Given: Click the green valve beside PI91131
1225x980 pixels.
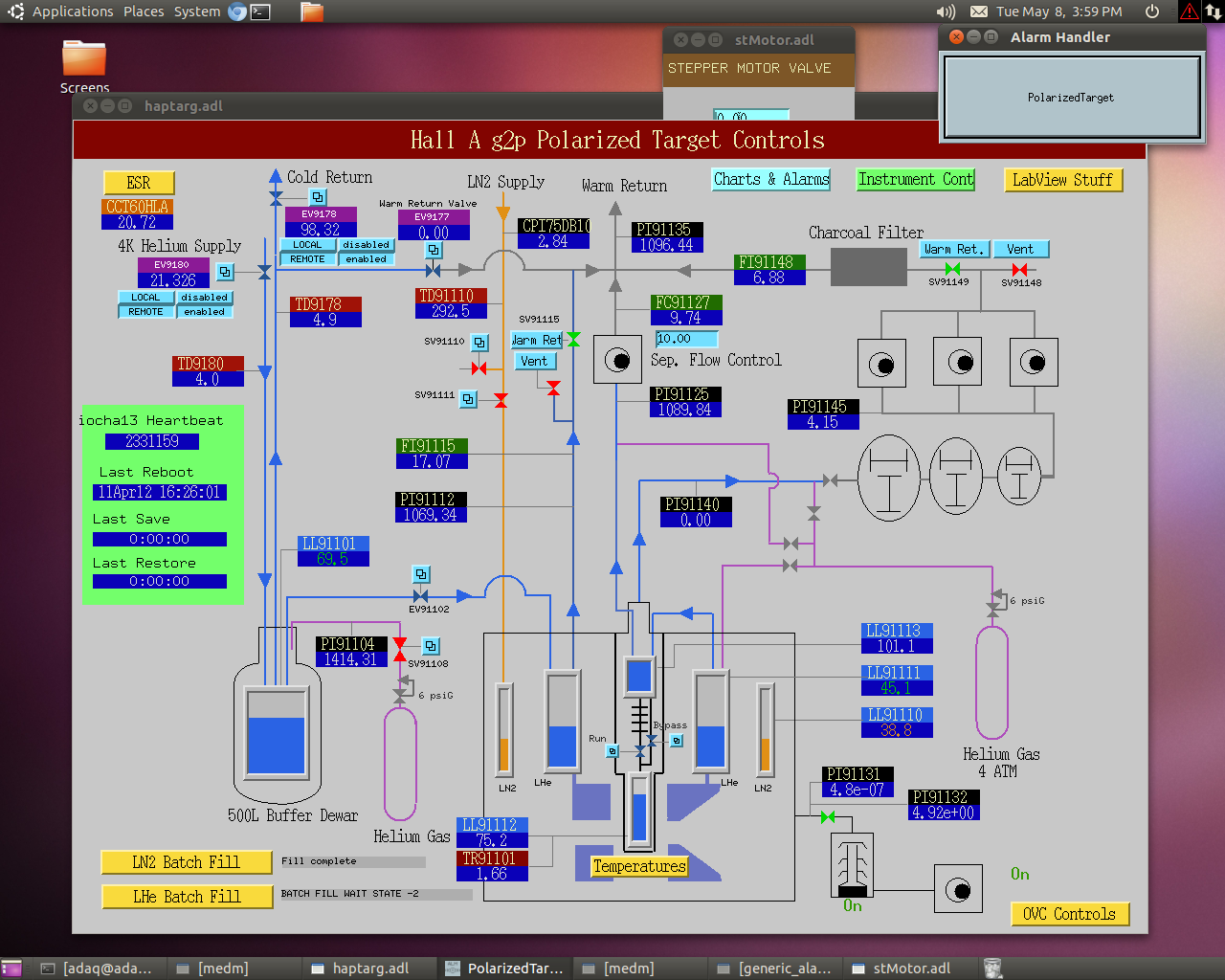Looking at the screenshot, I should [x=828, y=816].
